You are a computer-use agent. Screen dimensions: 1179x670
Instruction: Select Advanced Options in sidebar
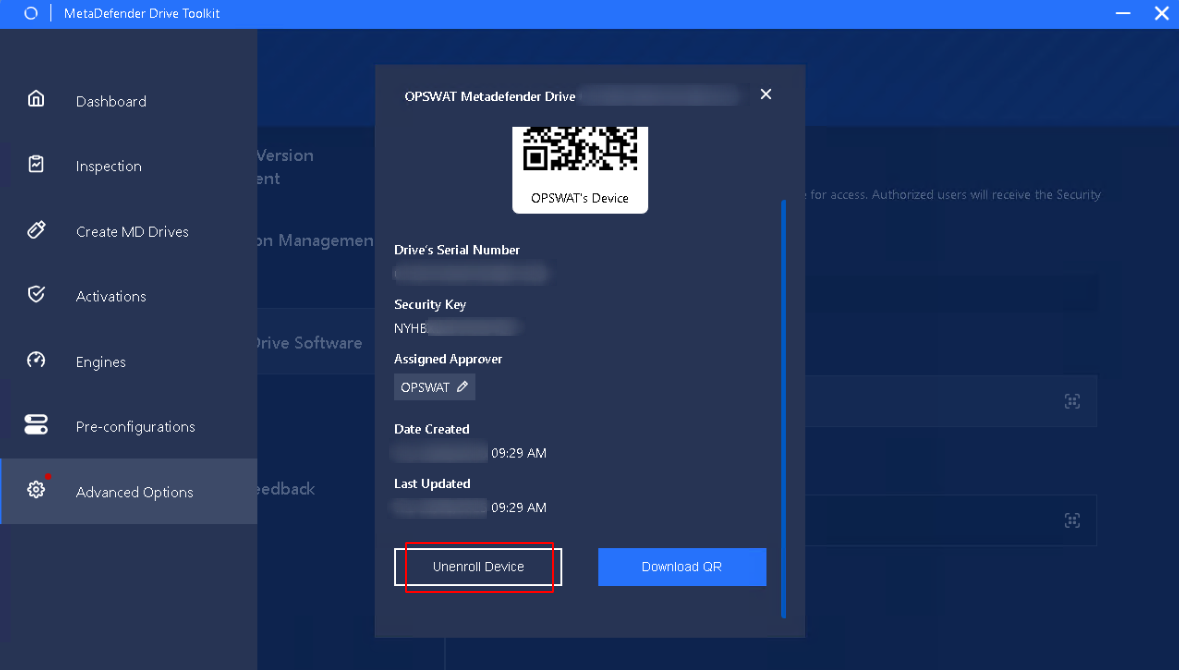[129, 492]
